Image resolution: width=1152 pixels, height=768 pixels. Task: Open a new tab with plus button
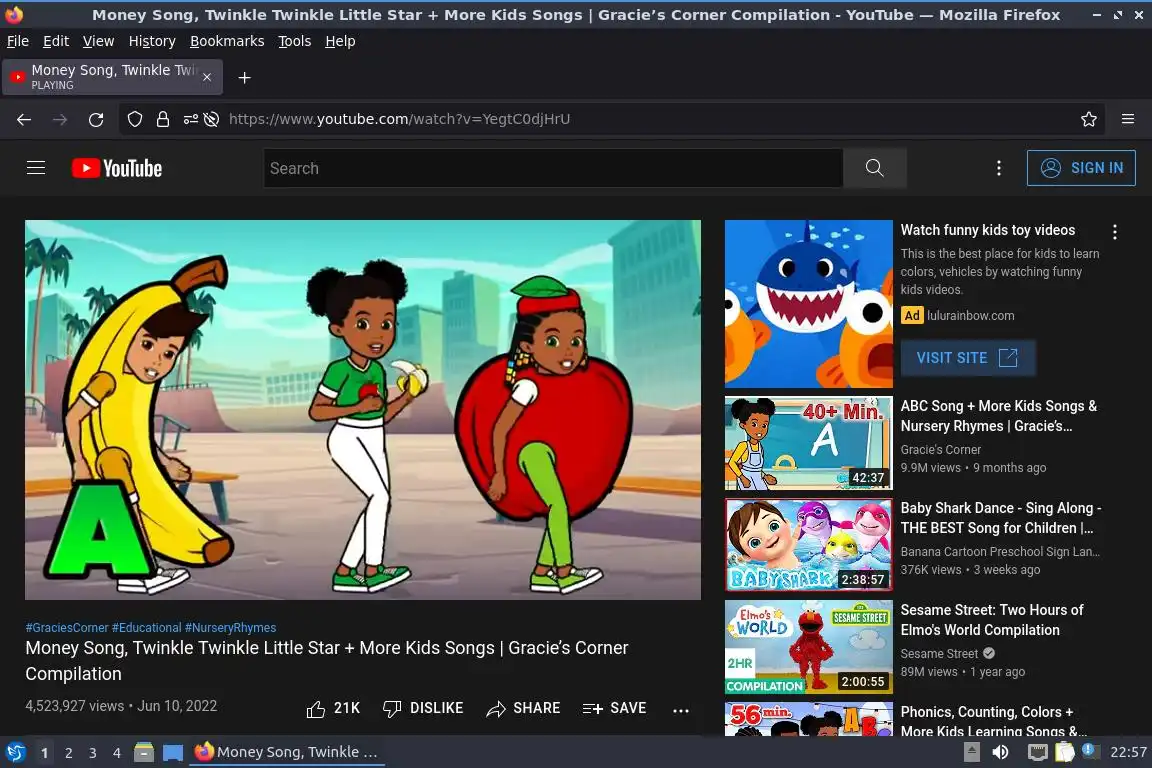click(x=245, y=77)
